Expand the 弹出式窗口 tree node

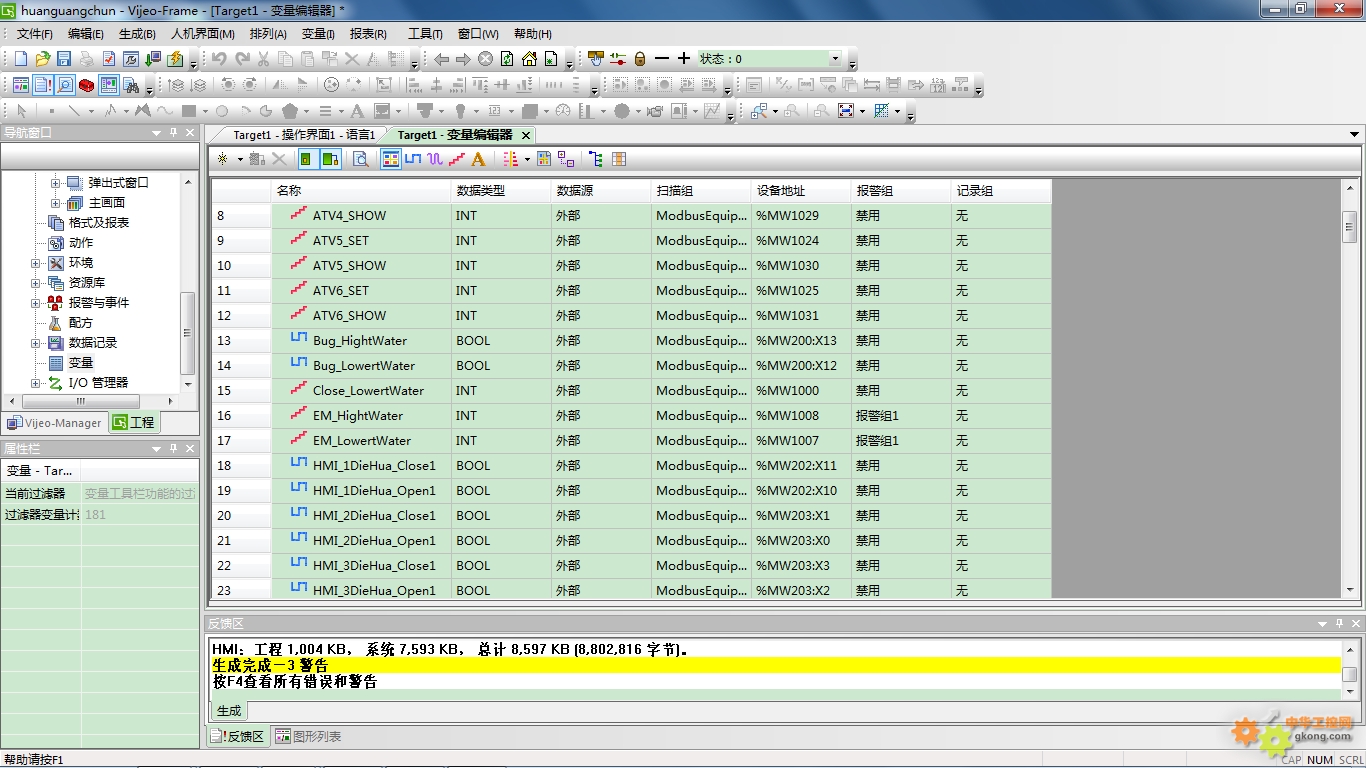pos(56,183)
